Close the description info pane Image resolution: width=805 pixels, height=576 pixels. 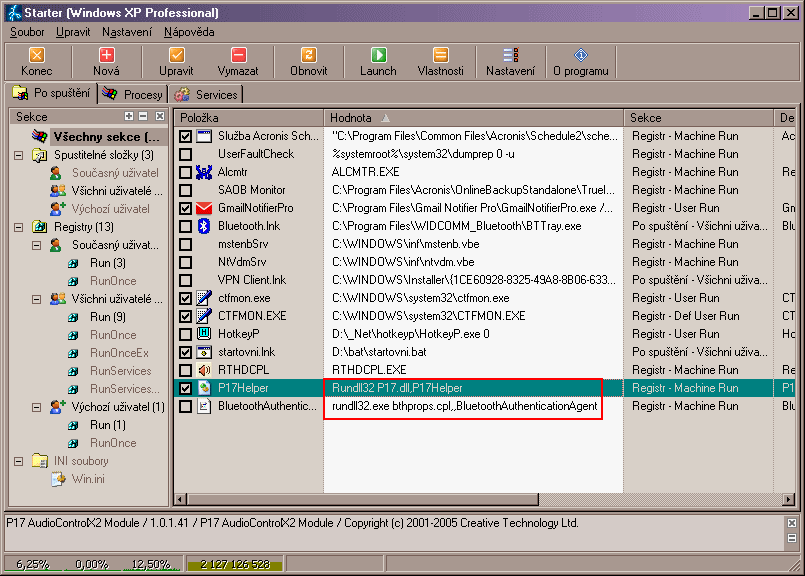pos(792,523)
